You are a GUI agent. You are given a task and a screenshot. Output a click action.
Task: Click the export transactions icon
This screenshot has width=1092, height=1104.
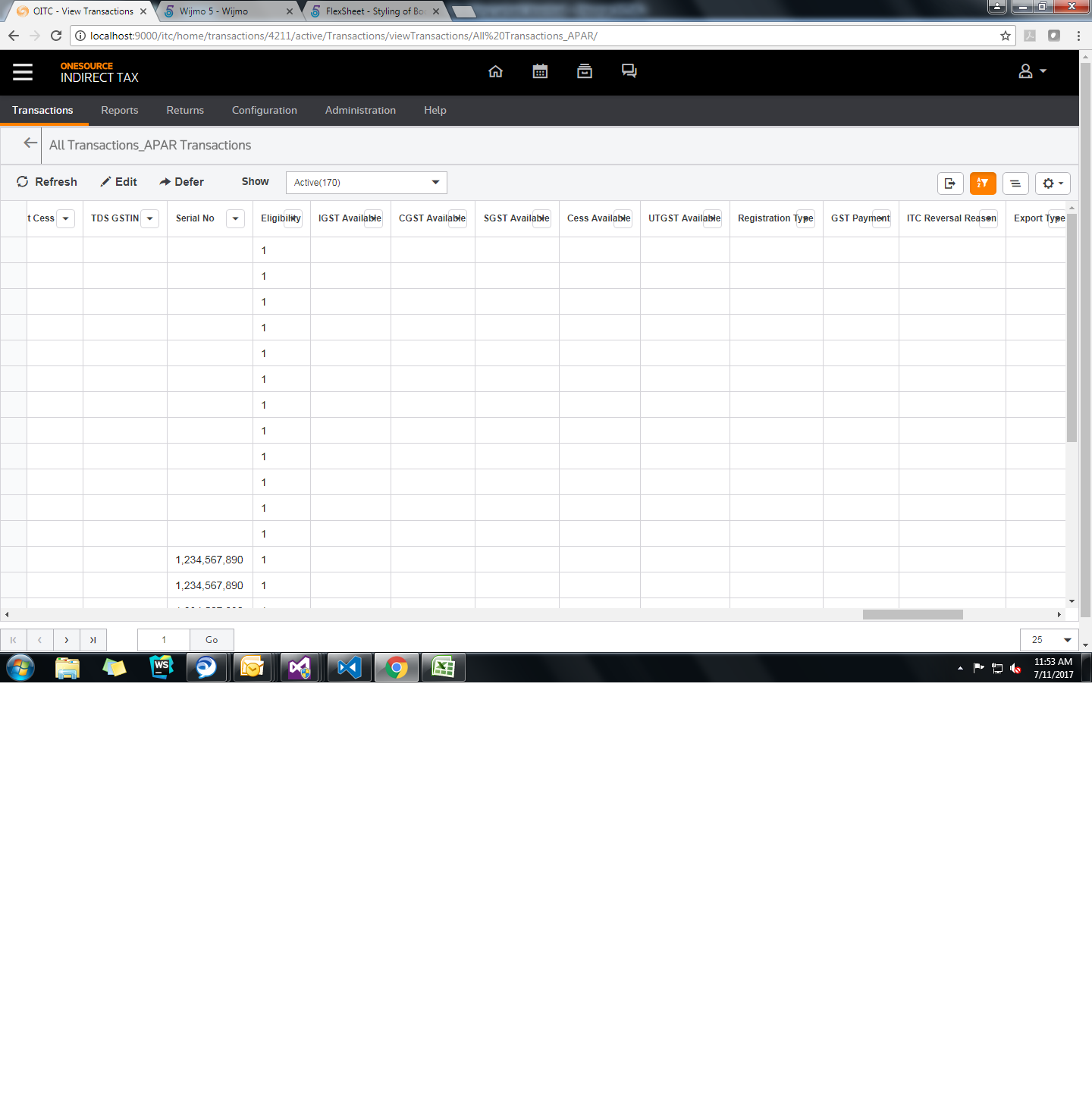[950, 183]
